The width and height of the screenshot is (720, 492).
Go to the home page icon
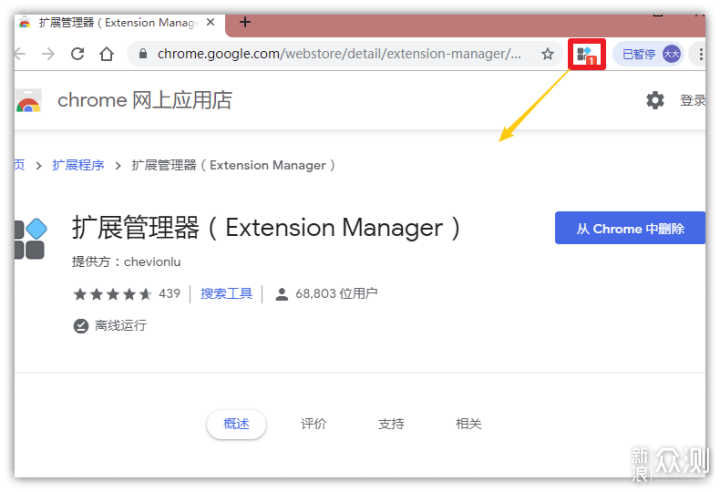107,54
